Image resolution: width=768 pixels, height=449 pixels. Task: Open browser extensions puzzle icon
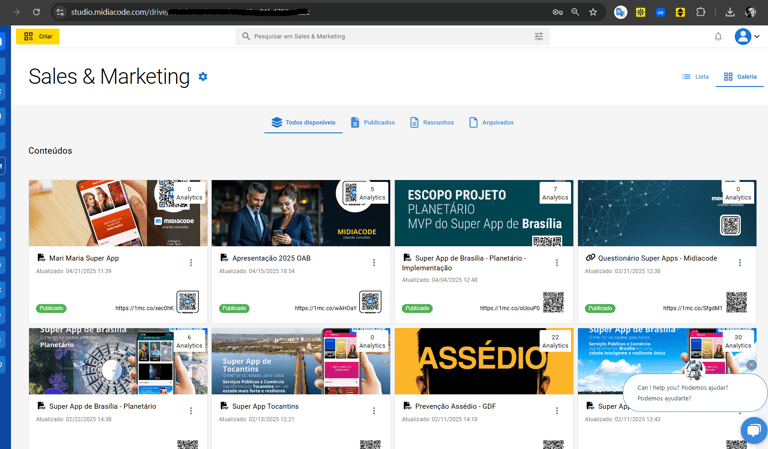tap(700, 12)
